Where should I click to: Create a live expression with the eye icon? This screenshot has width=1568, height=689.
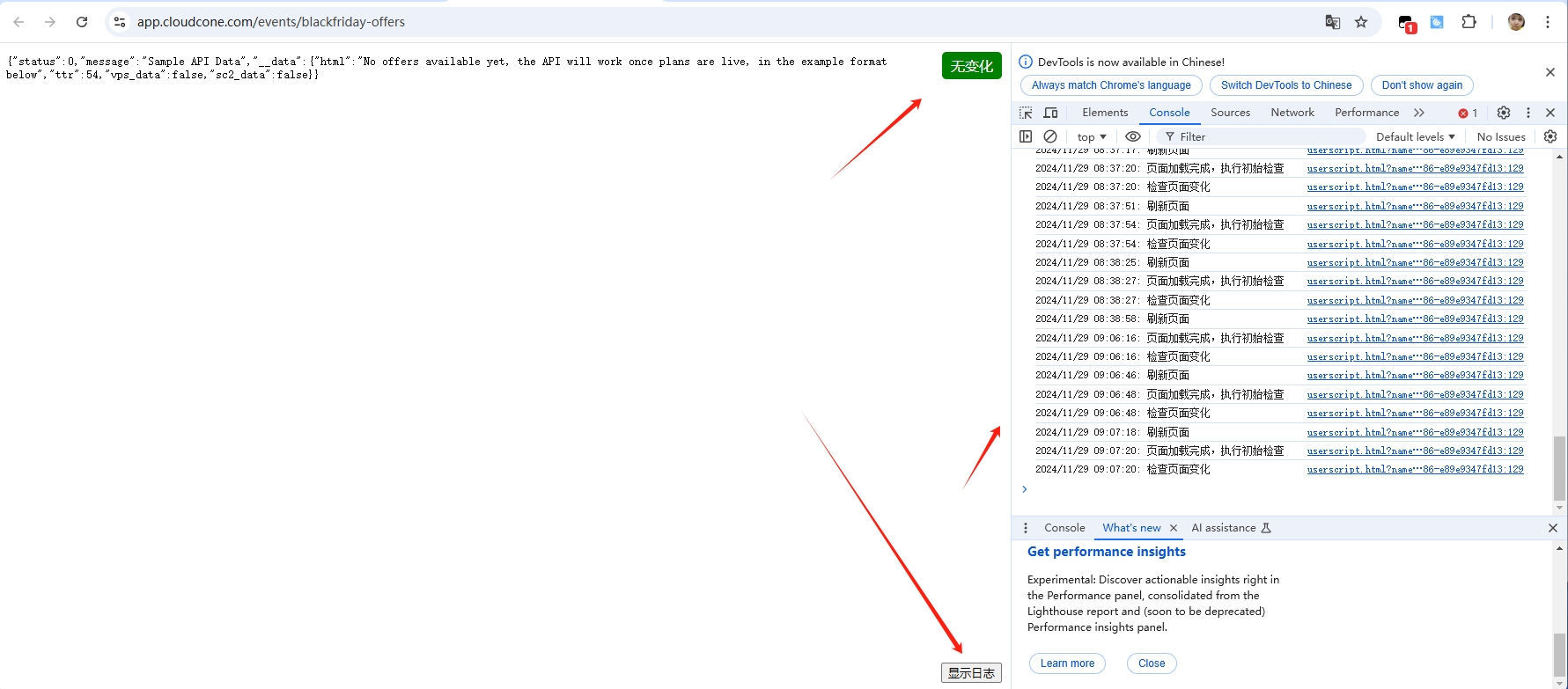[x=1133, y=136]
